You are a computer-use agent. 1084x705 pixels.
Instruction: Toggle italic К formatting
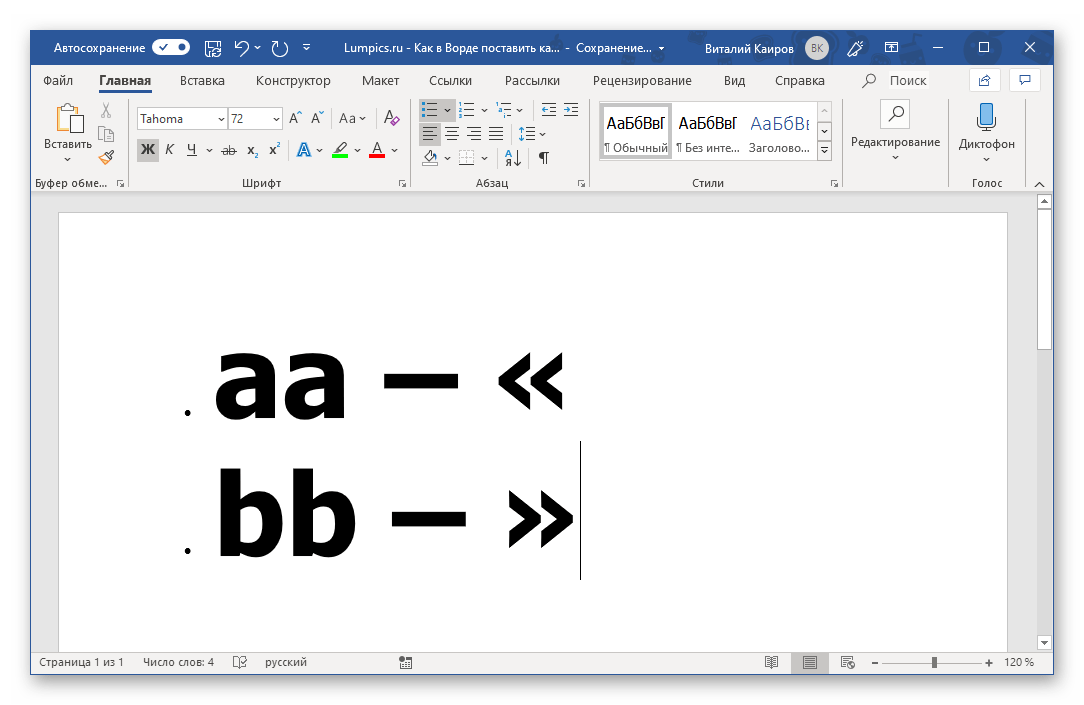tap(169, 149)
